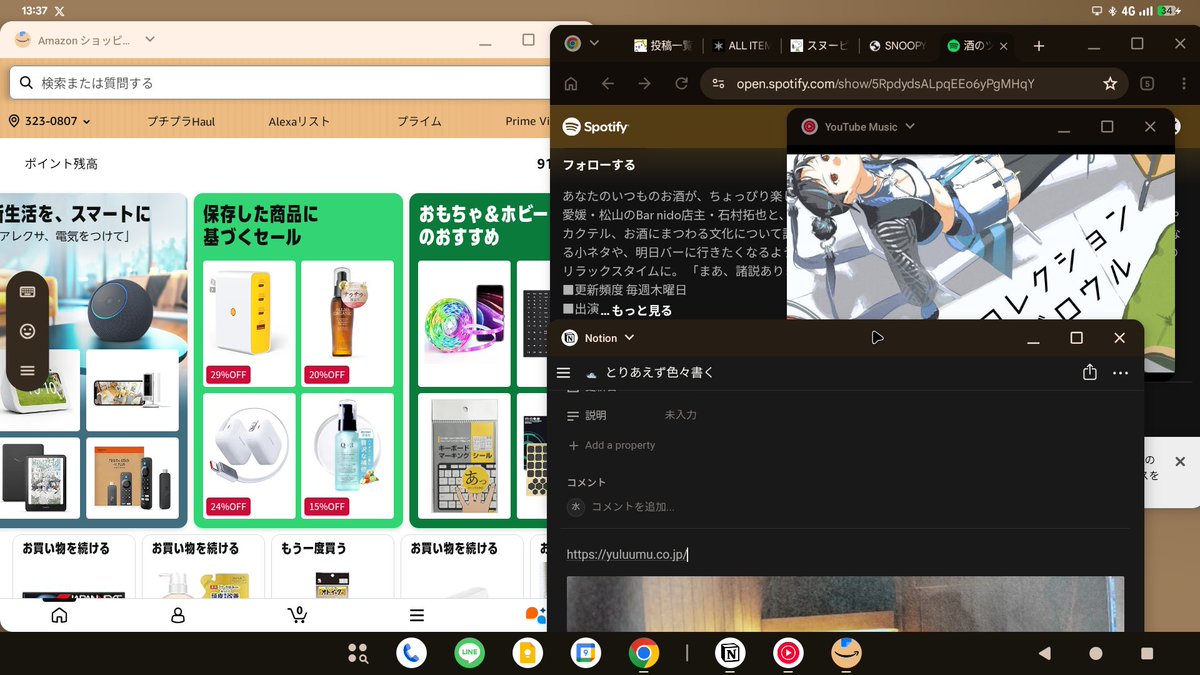Open the Phone app in taskbar
The width and height of the screenshot is (1200, 675).
(411, 653)
